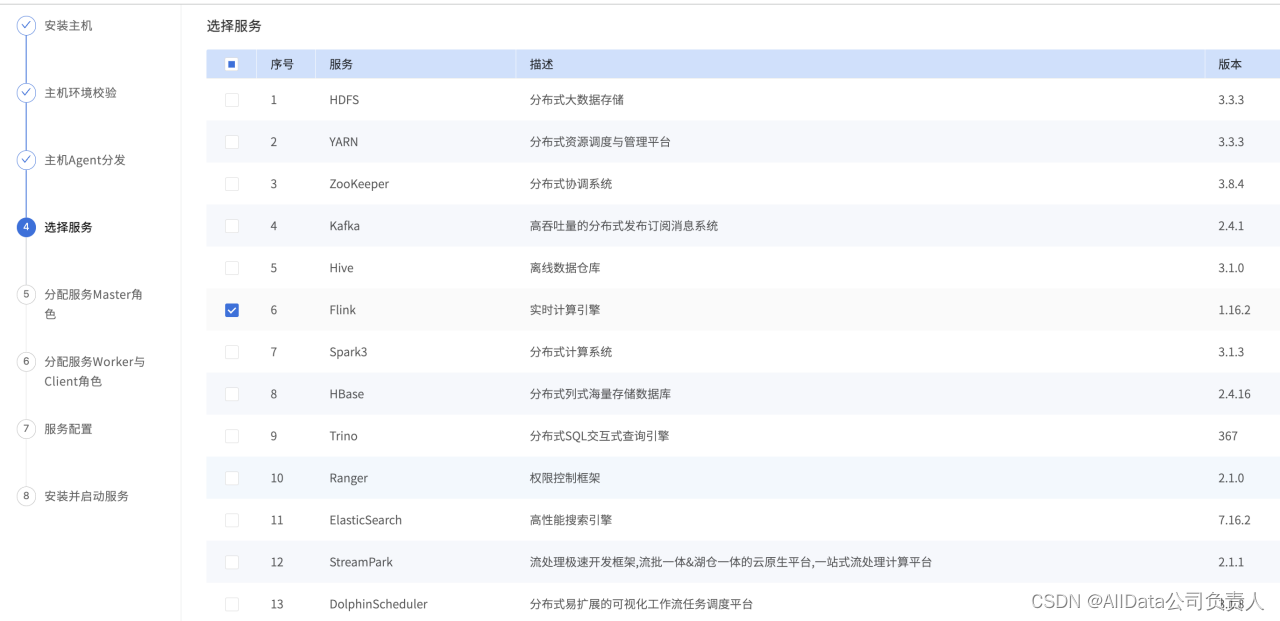
Task: Click the ElasticSearch service name
Action: 365,520
